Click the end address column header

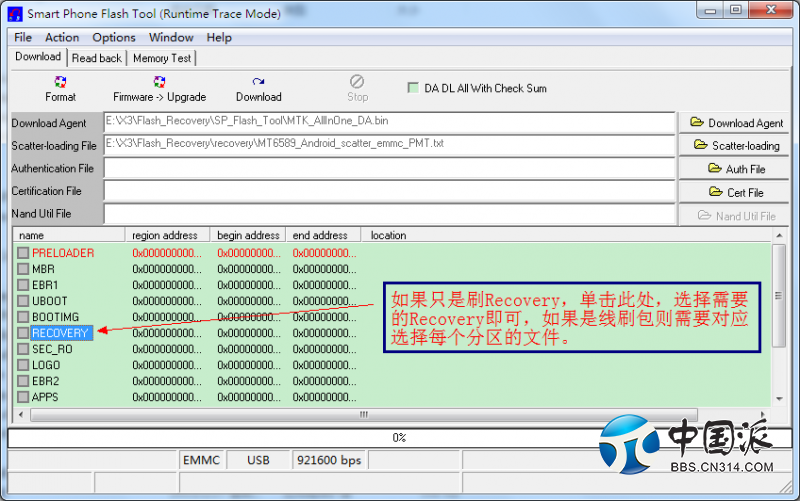323,235
